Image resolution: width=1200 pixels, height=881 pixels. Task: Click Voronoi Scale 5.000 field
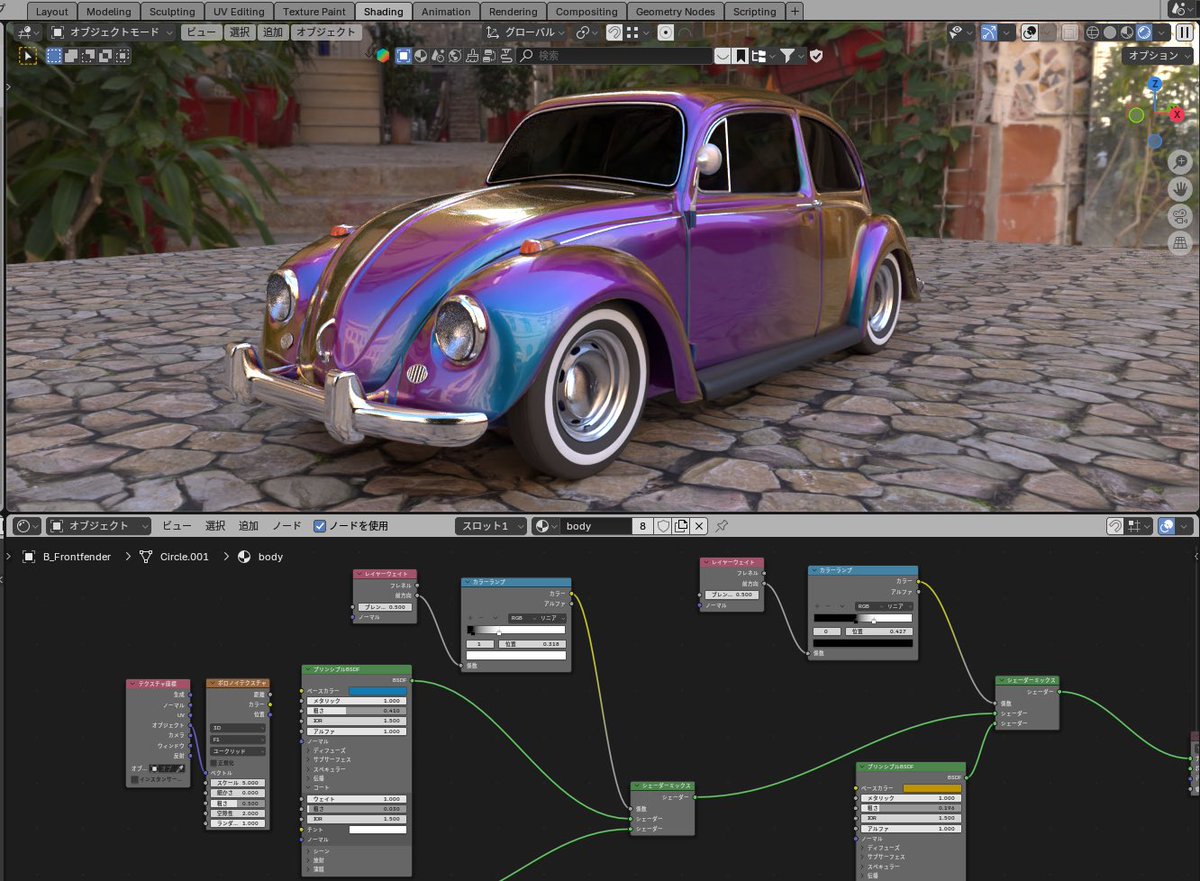[238, 783]
